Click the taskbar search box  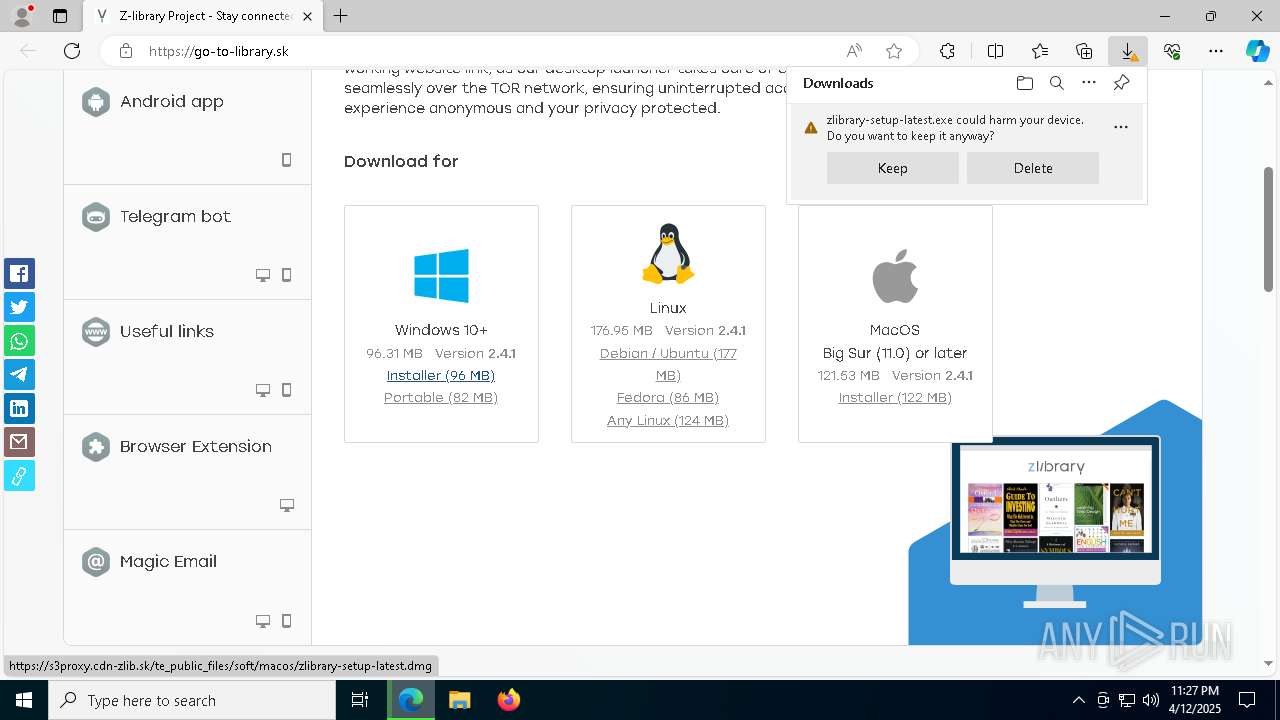(192, 700)
